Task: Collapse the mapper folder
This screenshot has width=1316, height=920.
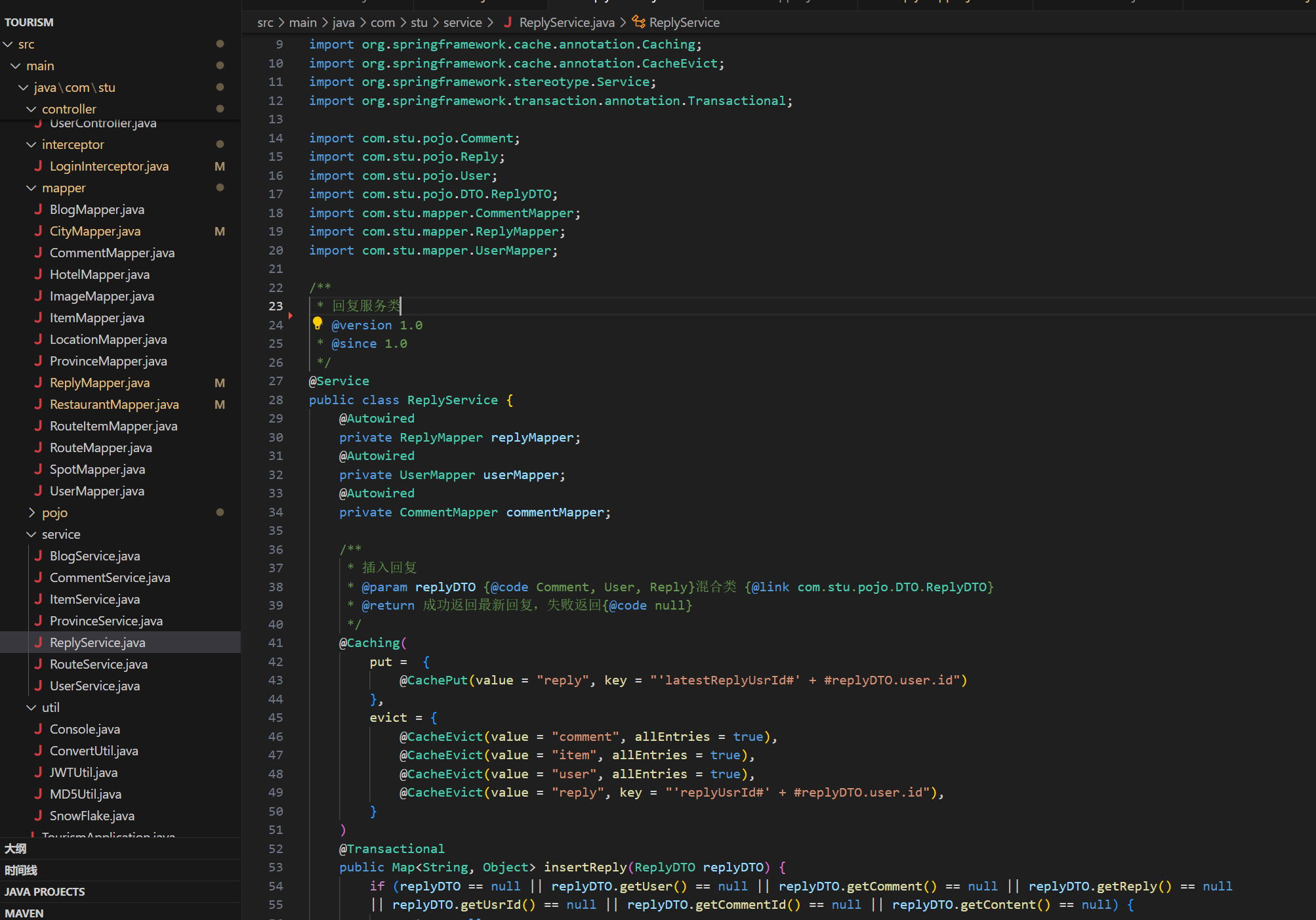Action: [31, 188]
